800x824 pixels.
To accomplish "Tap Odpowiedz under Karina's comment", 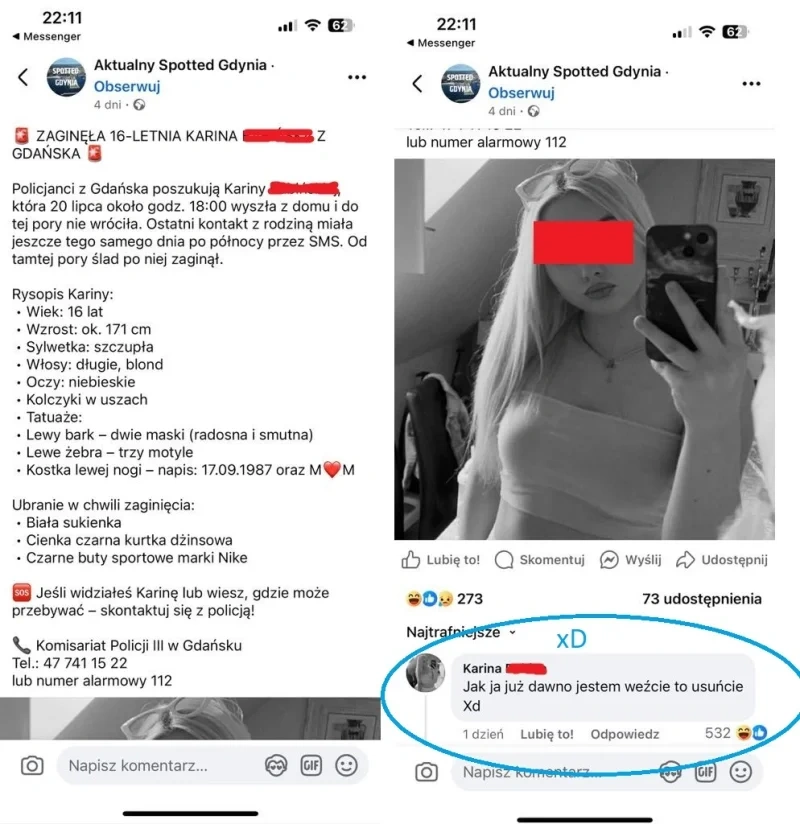I will click(x=624, y=734).
